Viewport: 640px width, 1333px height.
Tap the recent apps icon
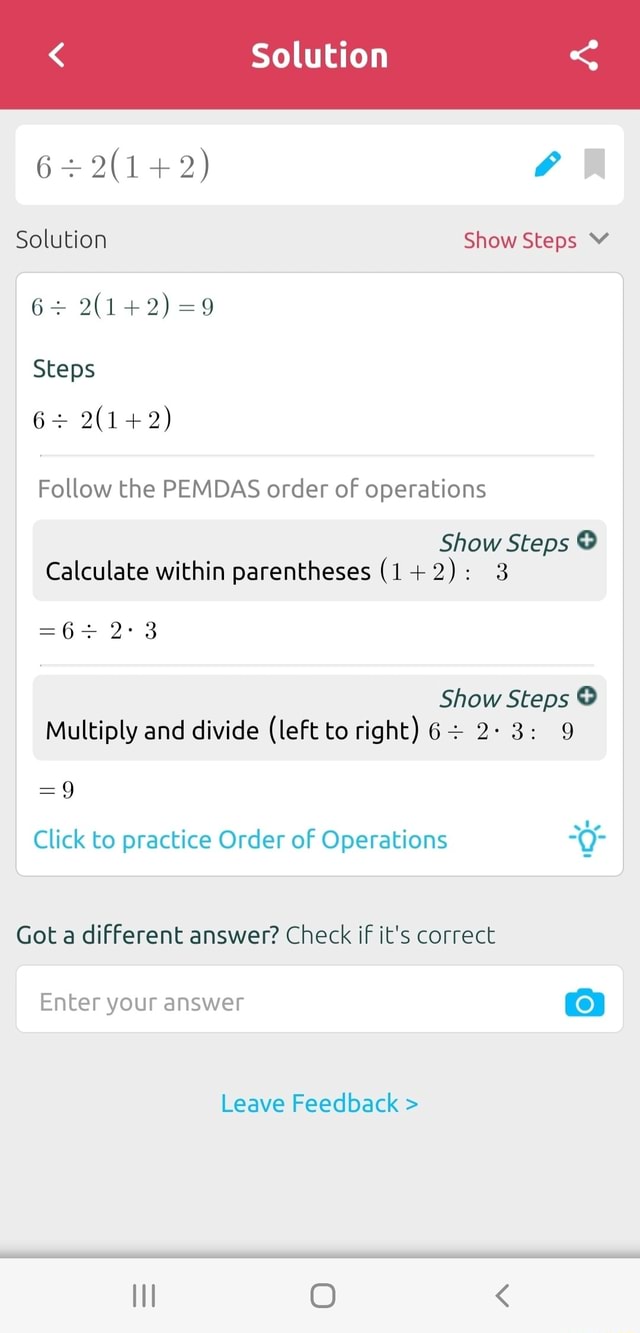(143, 1295)
